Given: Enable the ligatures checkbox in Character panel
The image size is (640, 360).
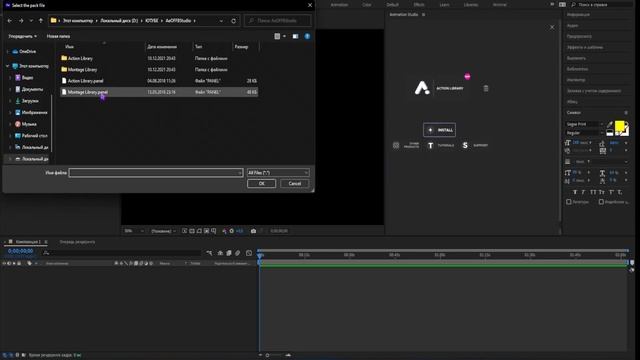Looking at the screenshot, I should pos(569,202).
